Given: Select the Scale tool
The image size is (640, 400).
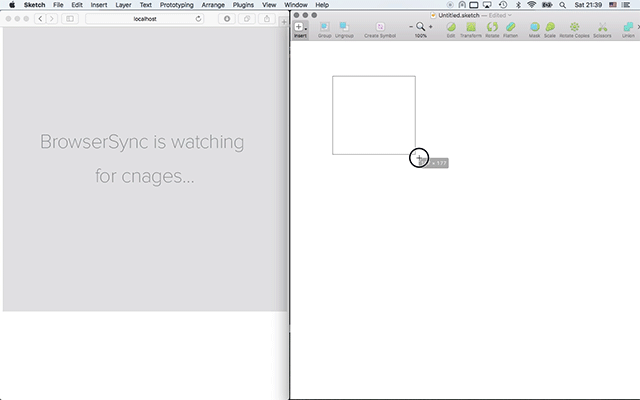Looking at the screenshot, I should (x=550, y=27).
